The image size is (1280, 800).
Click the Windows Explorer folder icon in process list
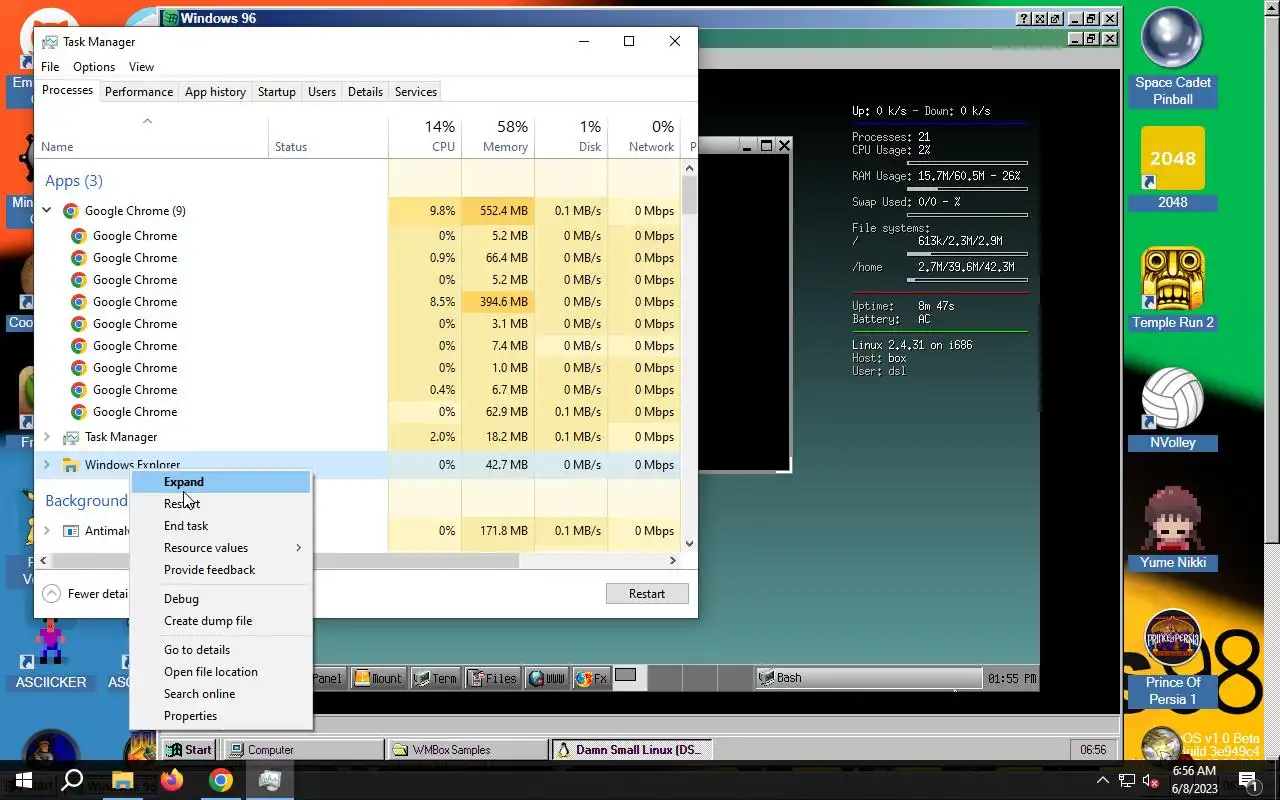70,465
